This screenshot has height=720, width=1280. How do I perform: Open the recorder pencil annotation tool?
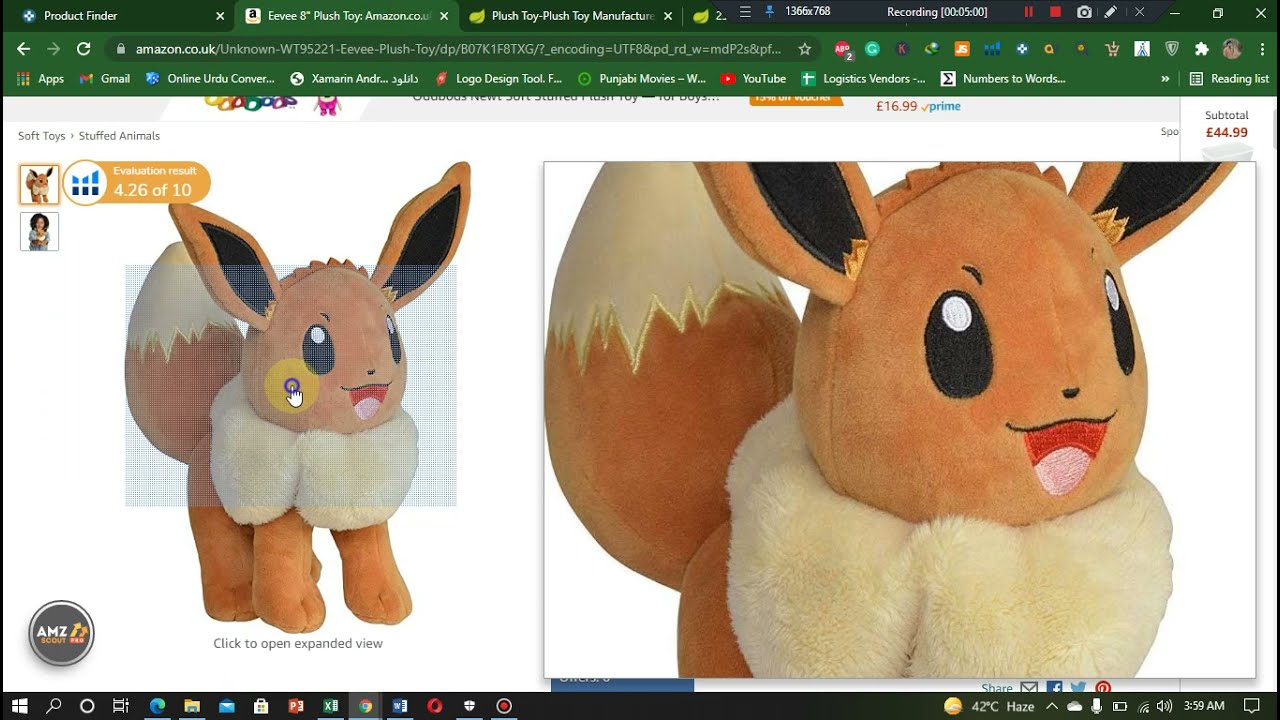click(x=1111, y=13)
